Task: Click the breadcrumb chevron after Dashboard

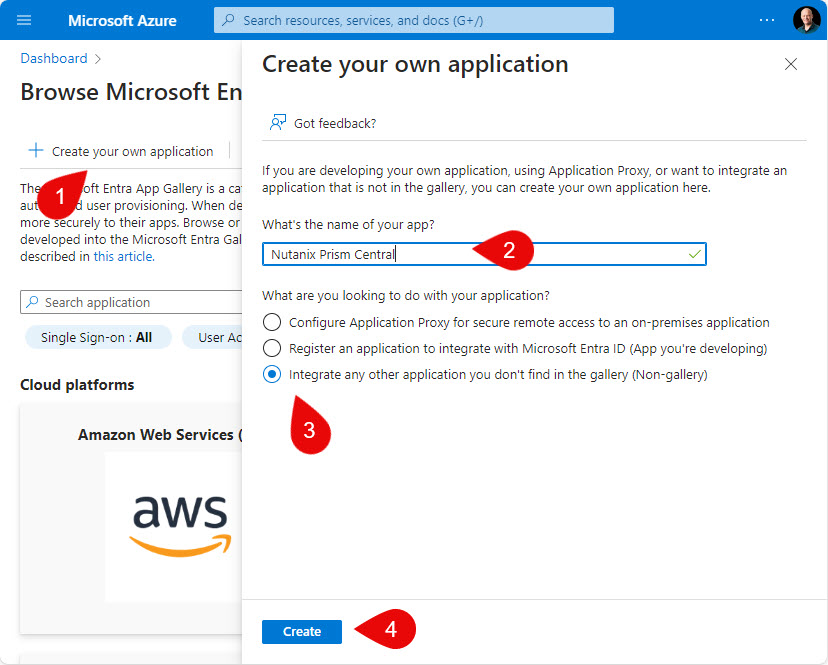Action: click(98, 59)
